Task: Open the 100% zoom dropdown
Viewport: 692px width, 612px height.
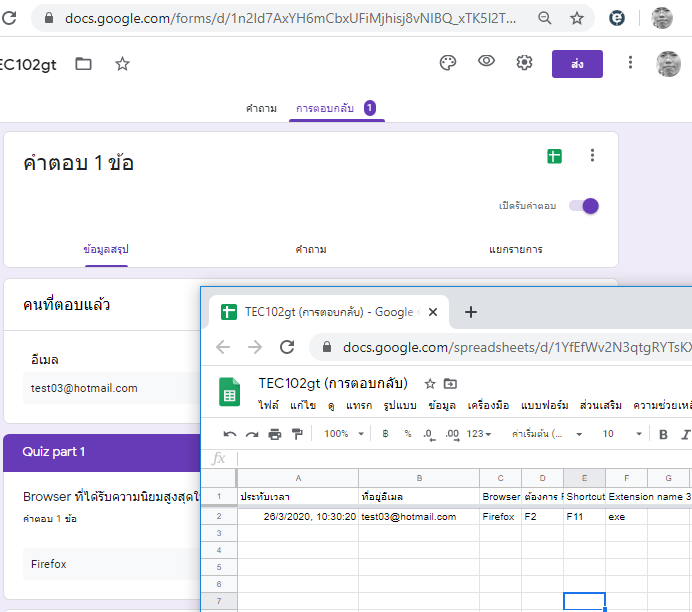Action: click(343, 434)
